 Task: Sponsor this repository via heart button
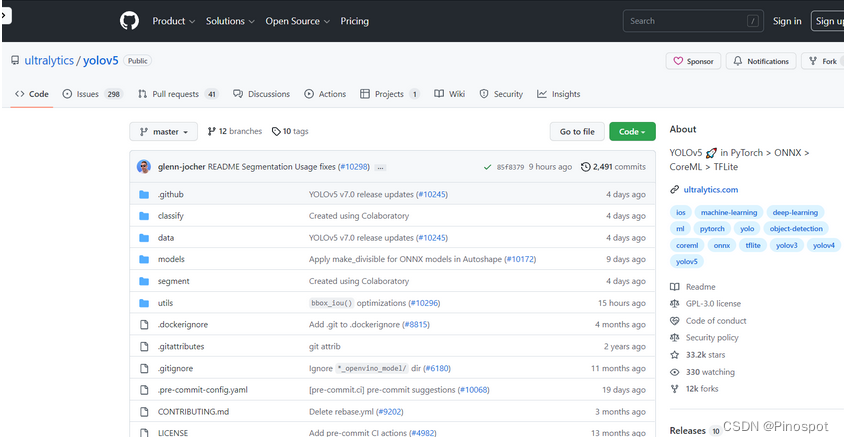point(693,61)
